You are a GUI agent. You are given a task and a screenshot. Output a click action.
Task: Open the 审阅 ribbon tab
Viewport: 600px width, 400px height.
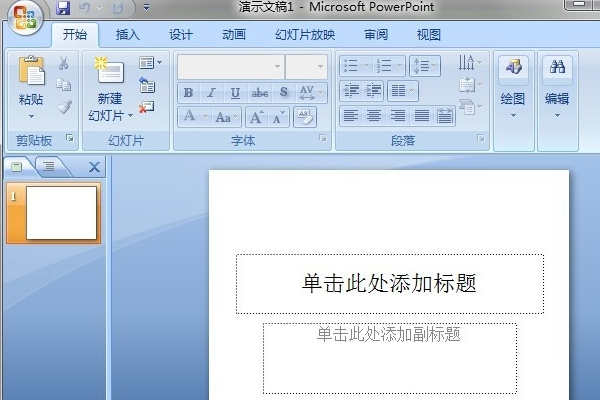pos(376,35)
